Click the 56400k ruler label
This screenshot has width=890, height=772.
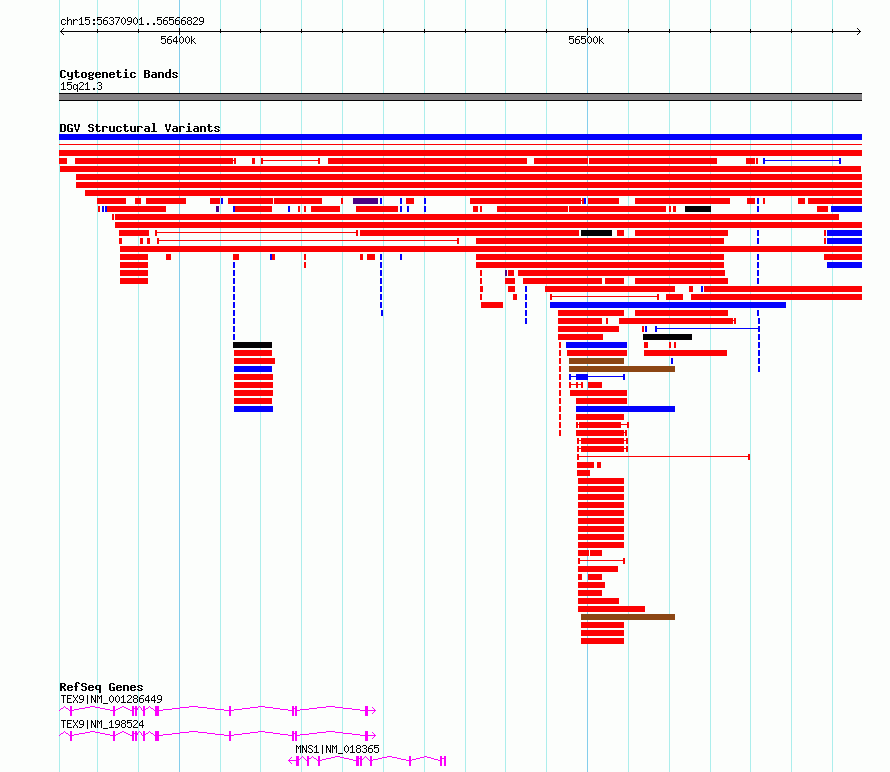point(178,40)
